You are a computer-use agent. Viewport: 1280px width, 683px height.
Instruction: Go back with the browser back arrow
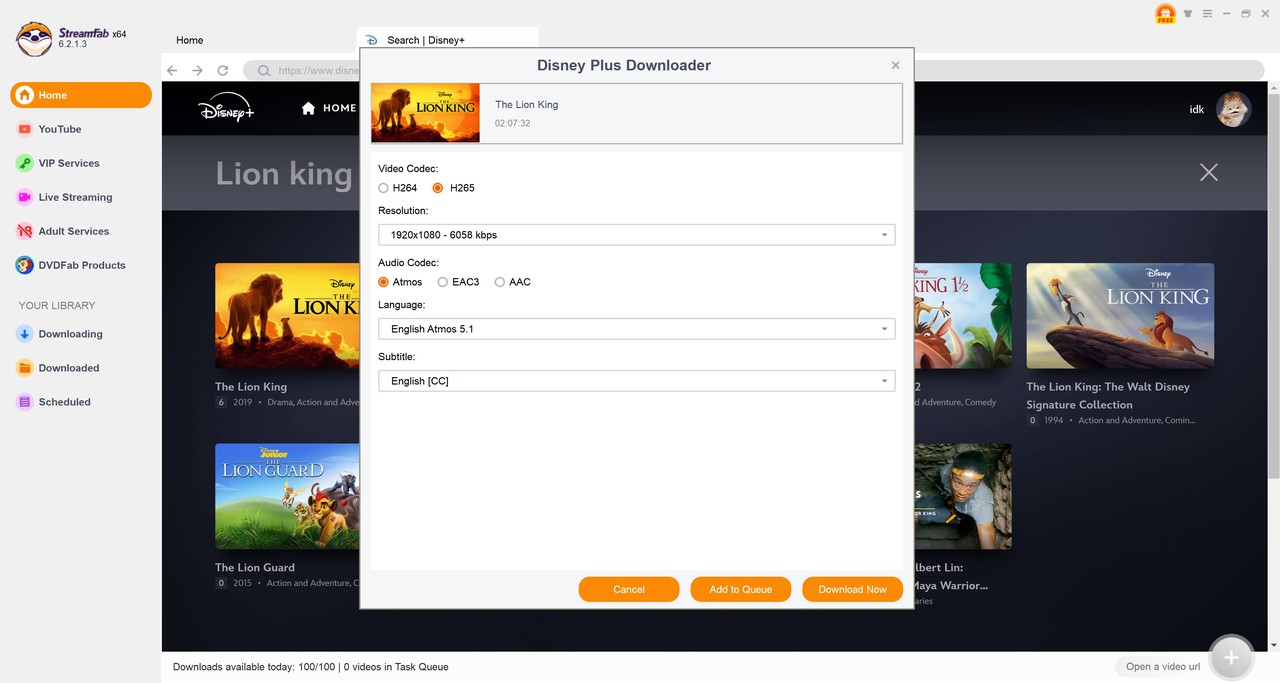172,70
